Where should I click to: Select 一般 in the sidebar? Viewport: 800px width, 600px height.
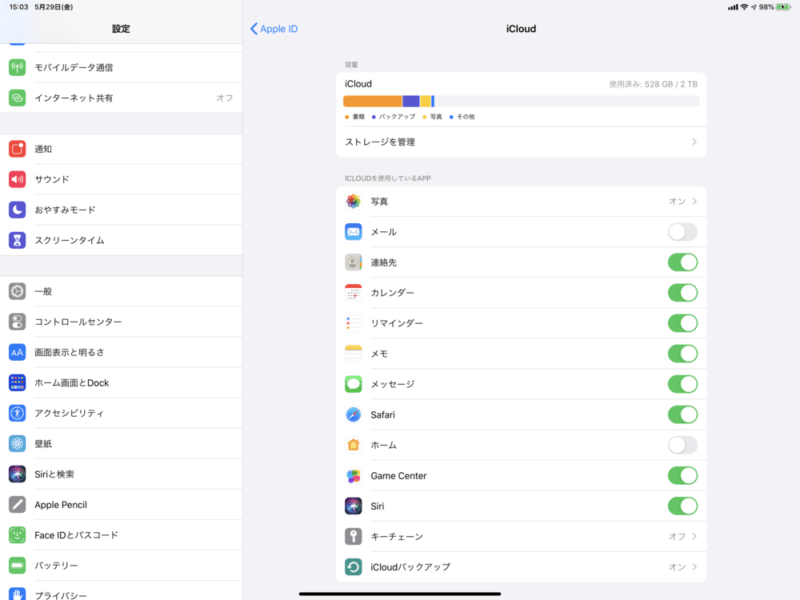click(x=121, y=291)
